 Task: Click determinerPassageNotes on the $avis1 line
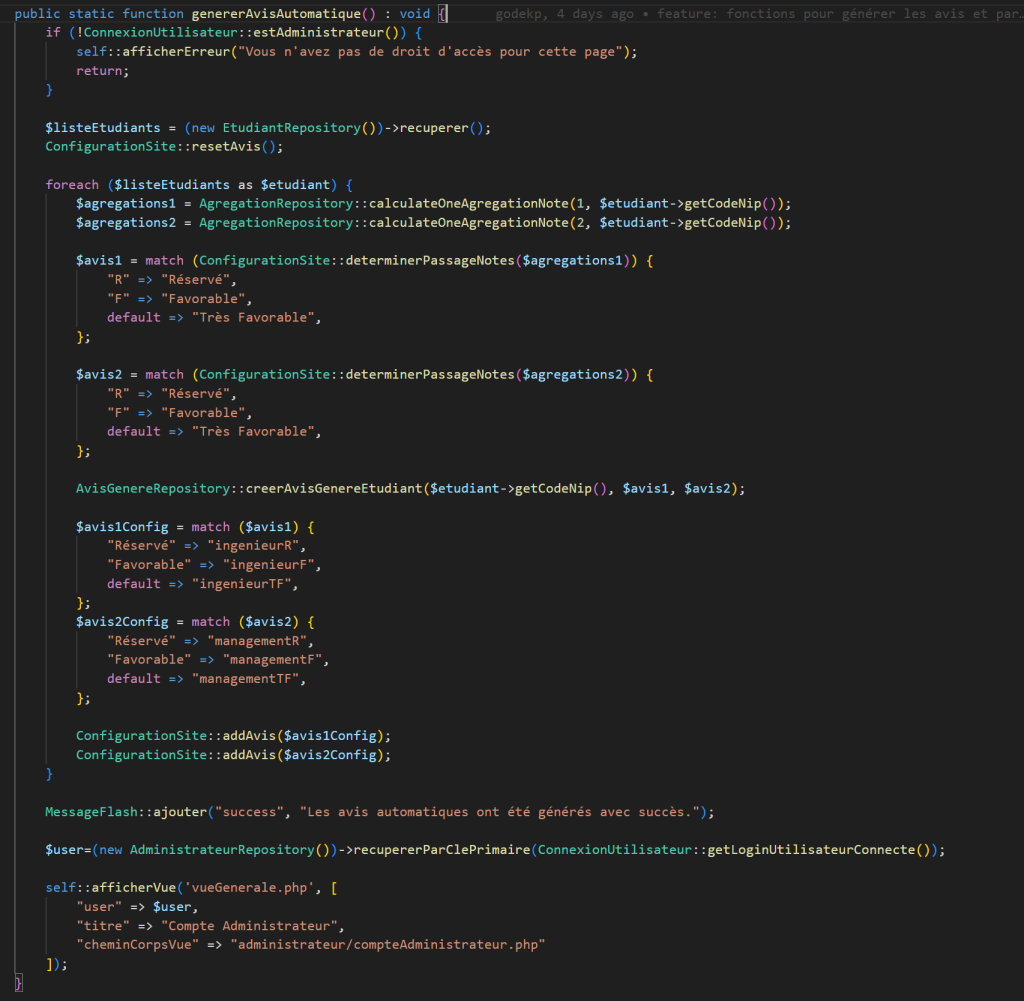[430, 261]
